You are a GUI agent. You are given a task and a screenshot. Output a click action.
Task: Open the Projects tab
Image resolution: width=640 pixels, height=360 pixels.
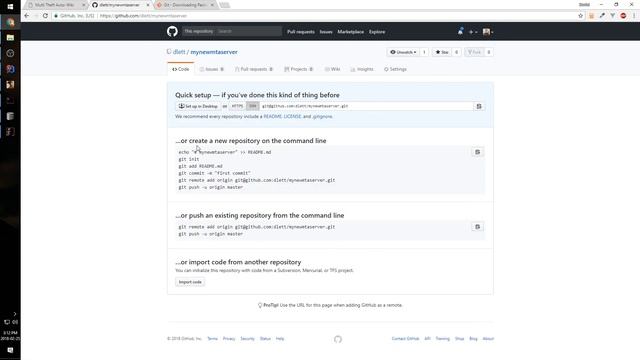(298, 69)
